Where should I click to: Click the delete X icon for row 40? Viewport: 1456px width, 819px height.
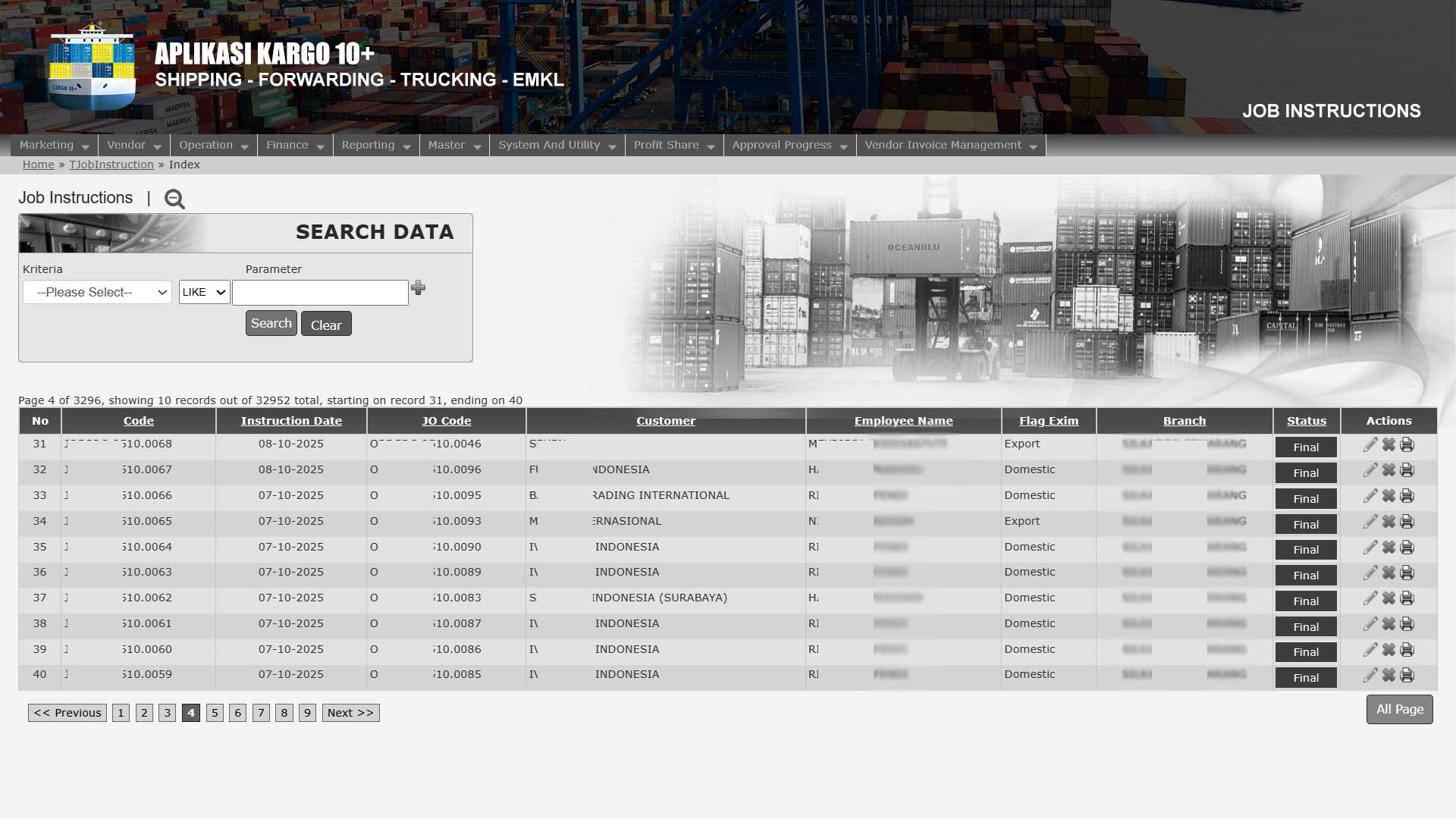point(1389,675)
